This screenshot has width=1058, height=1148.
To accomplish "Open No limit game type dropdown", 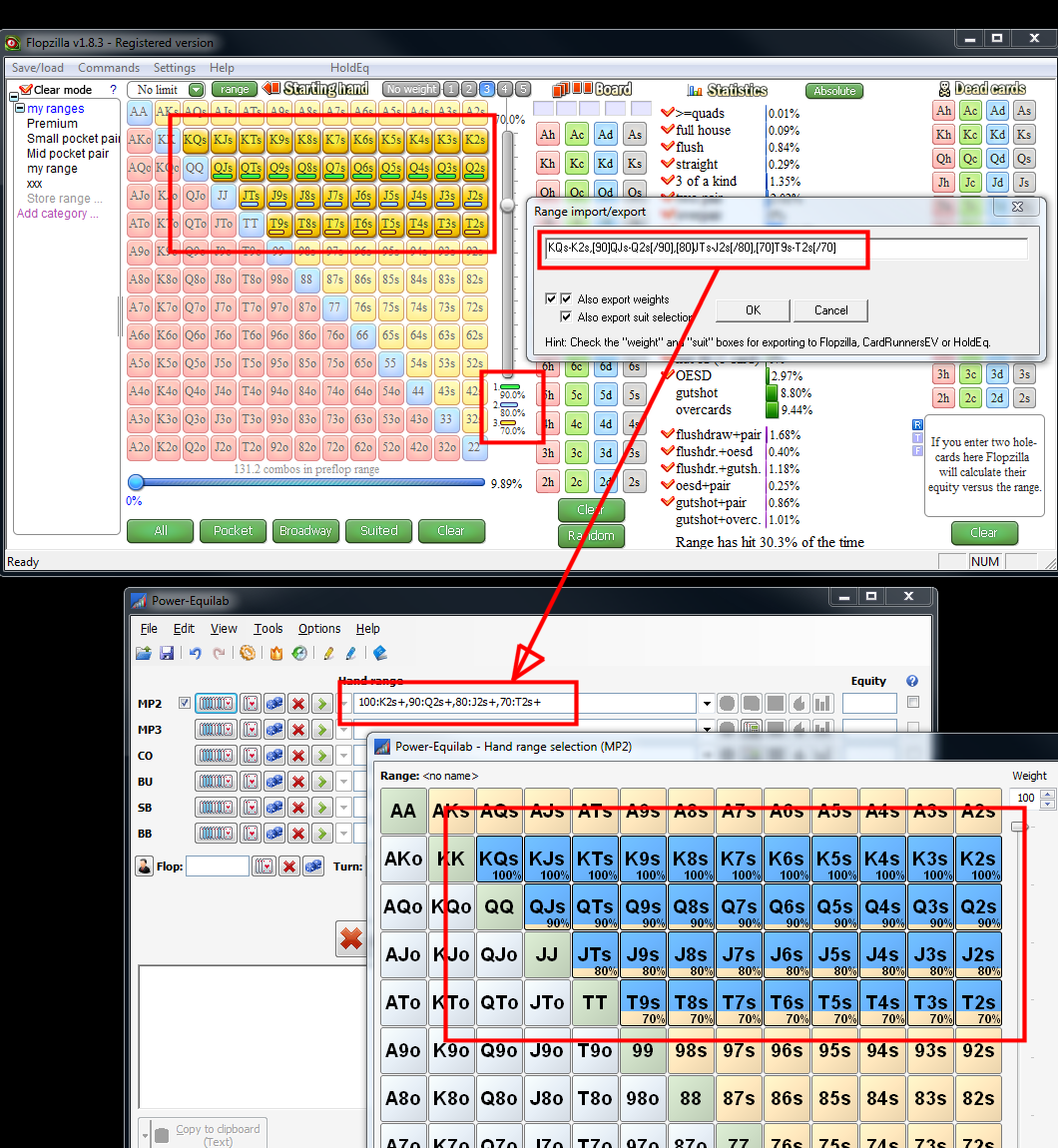I will coord(197,89).
